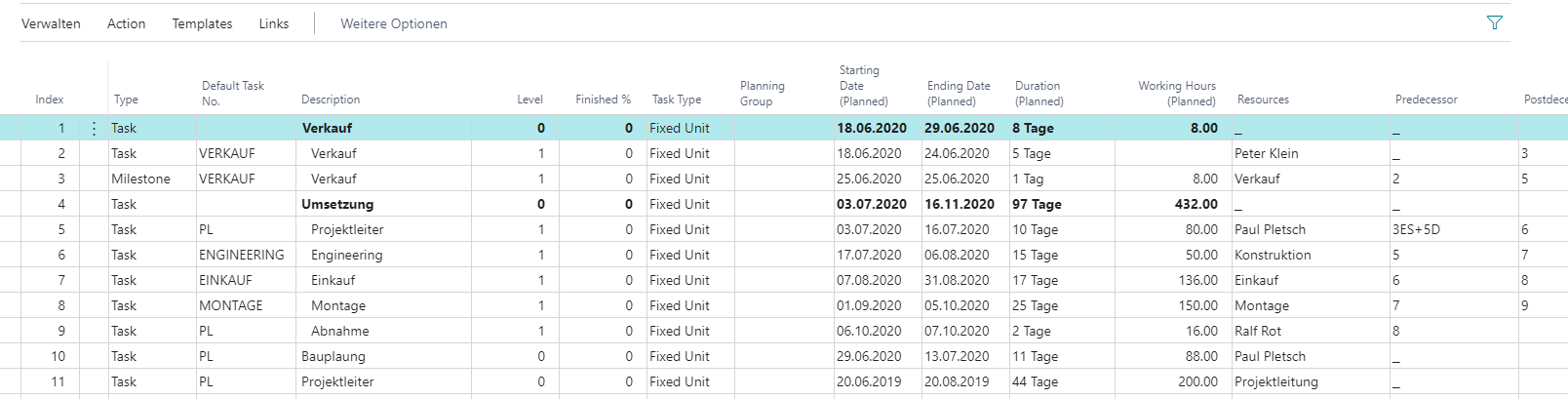Sort by the Description column header
1568x399 pixels.
[331, 100]
